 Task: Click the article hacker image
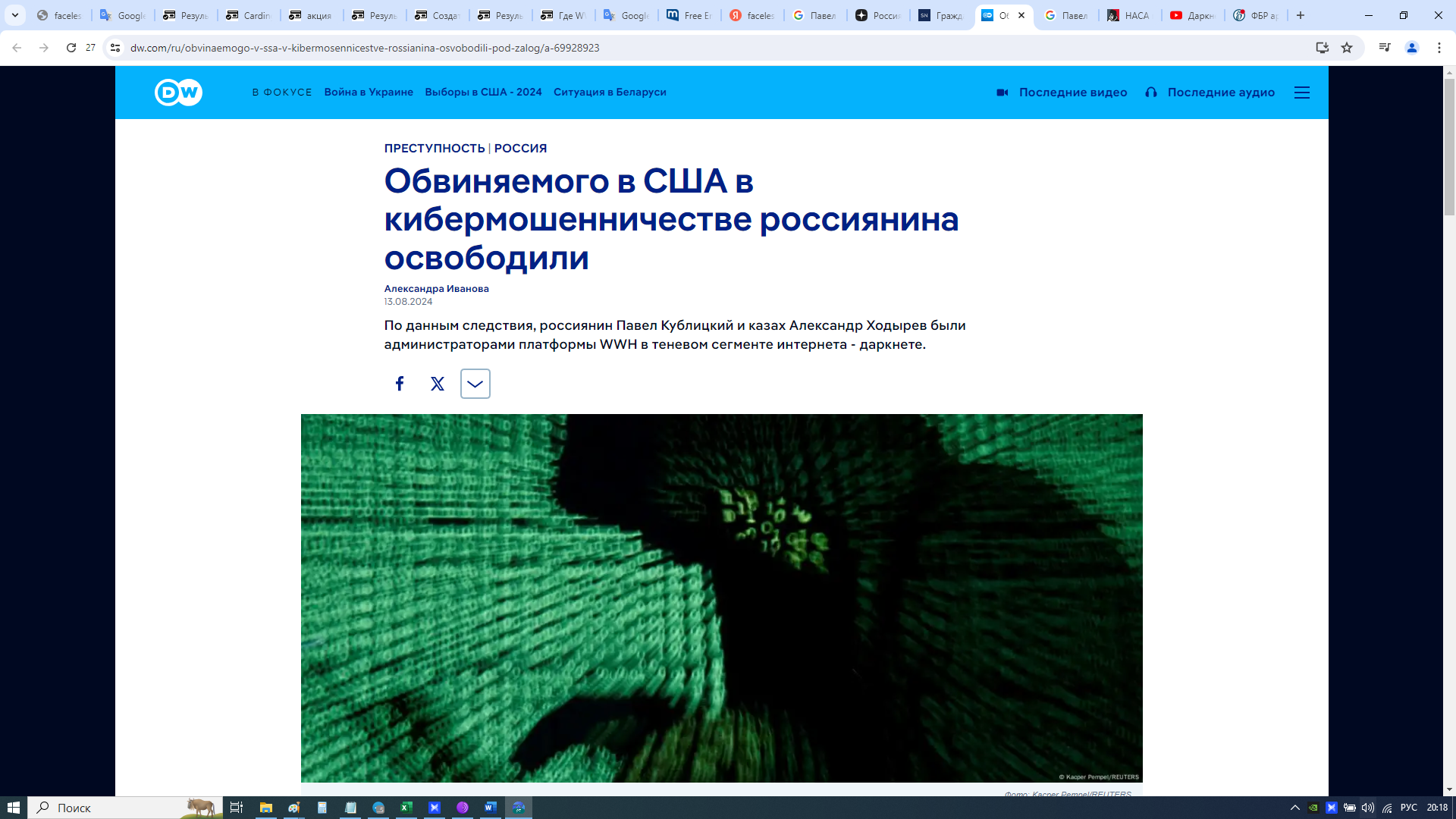click(721, 598)
